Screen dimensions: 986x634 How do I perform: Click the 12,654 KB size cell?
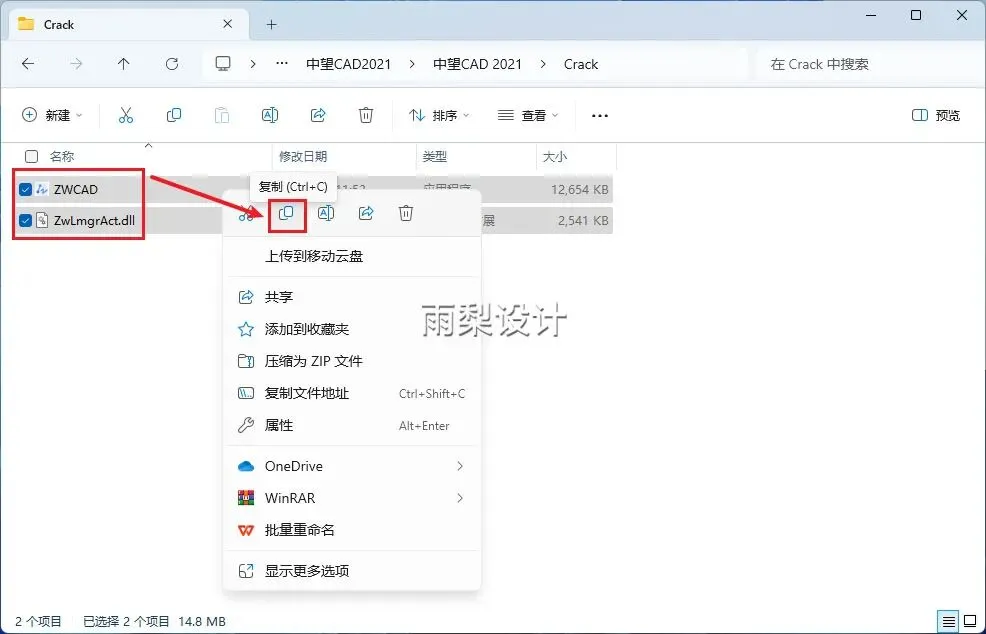[580, 189]
